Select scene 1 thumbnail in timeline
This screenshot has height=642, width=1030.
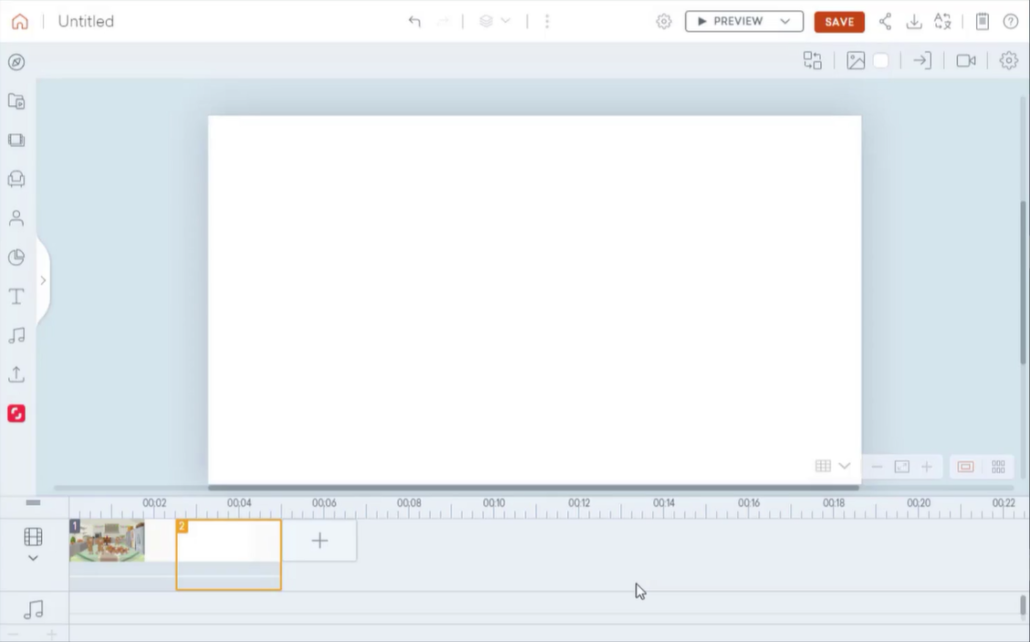tap(107, 541)
